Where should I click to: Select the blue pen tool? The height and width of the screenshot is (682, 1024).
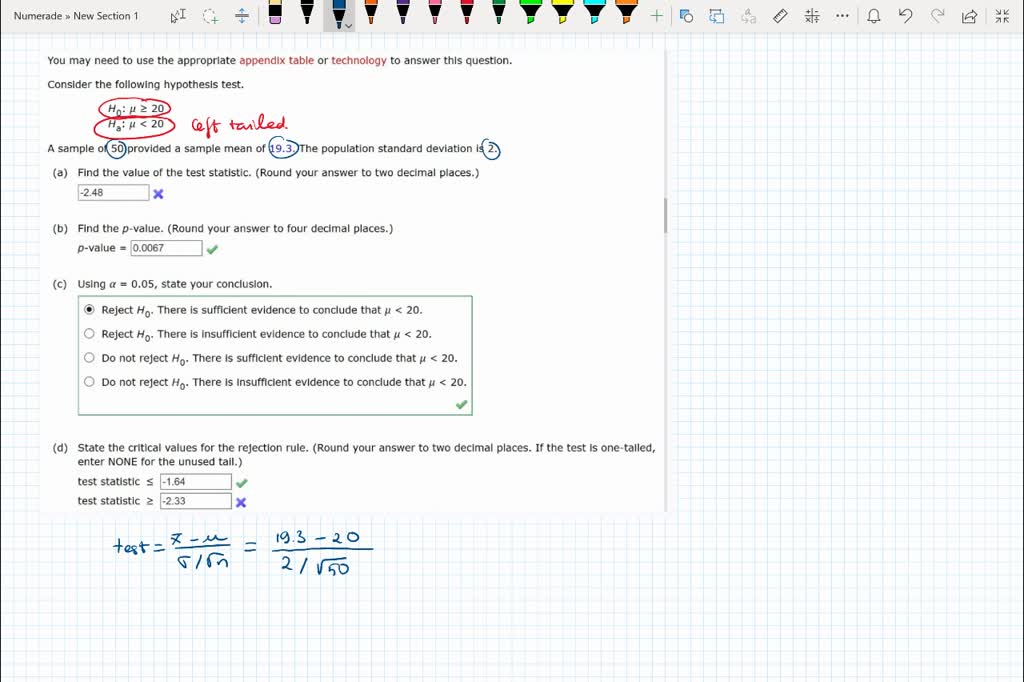[337, 15]
